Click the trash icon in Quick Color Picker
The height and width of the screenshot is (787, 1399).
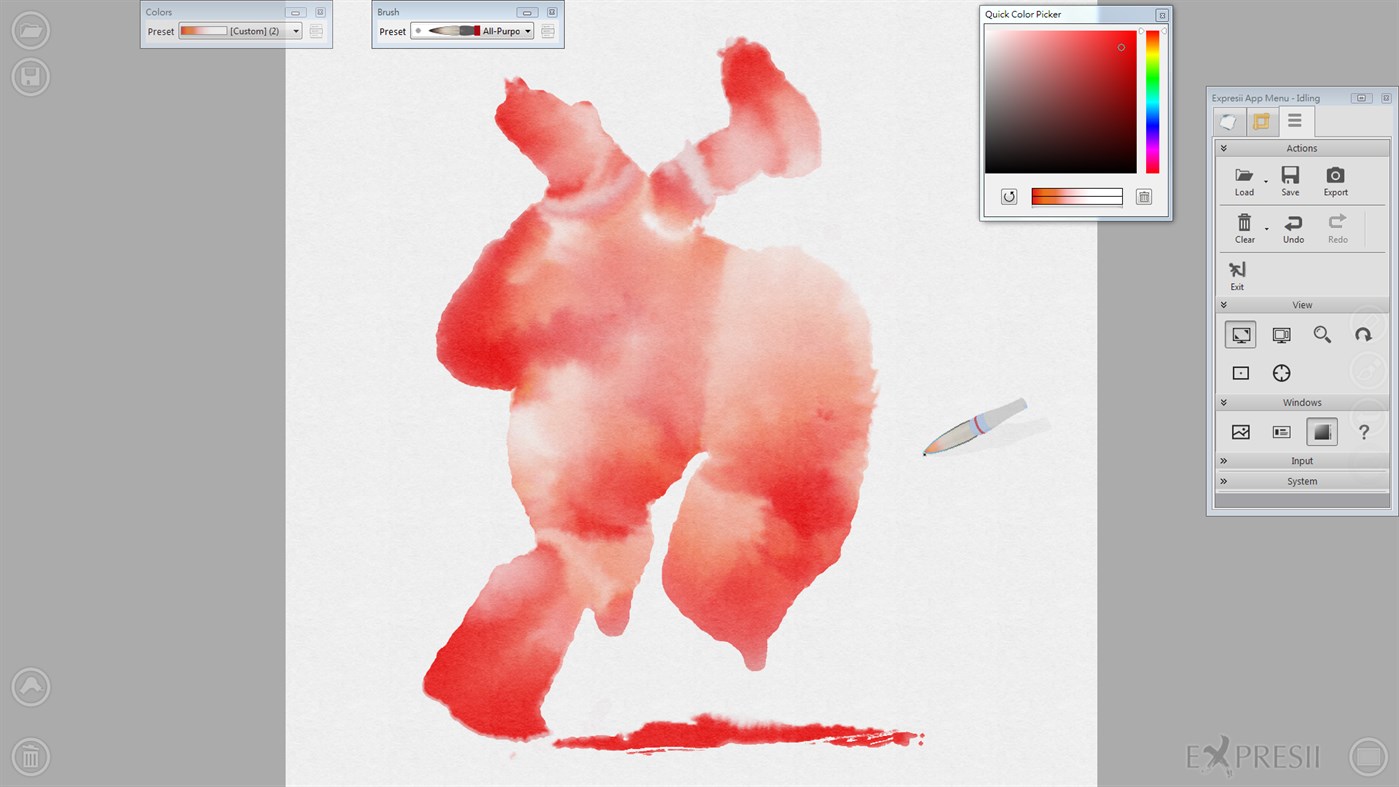[1143, 196]
